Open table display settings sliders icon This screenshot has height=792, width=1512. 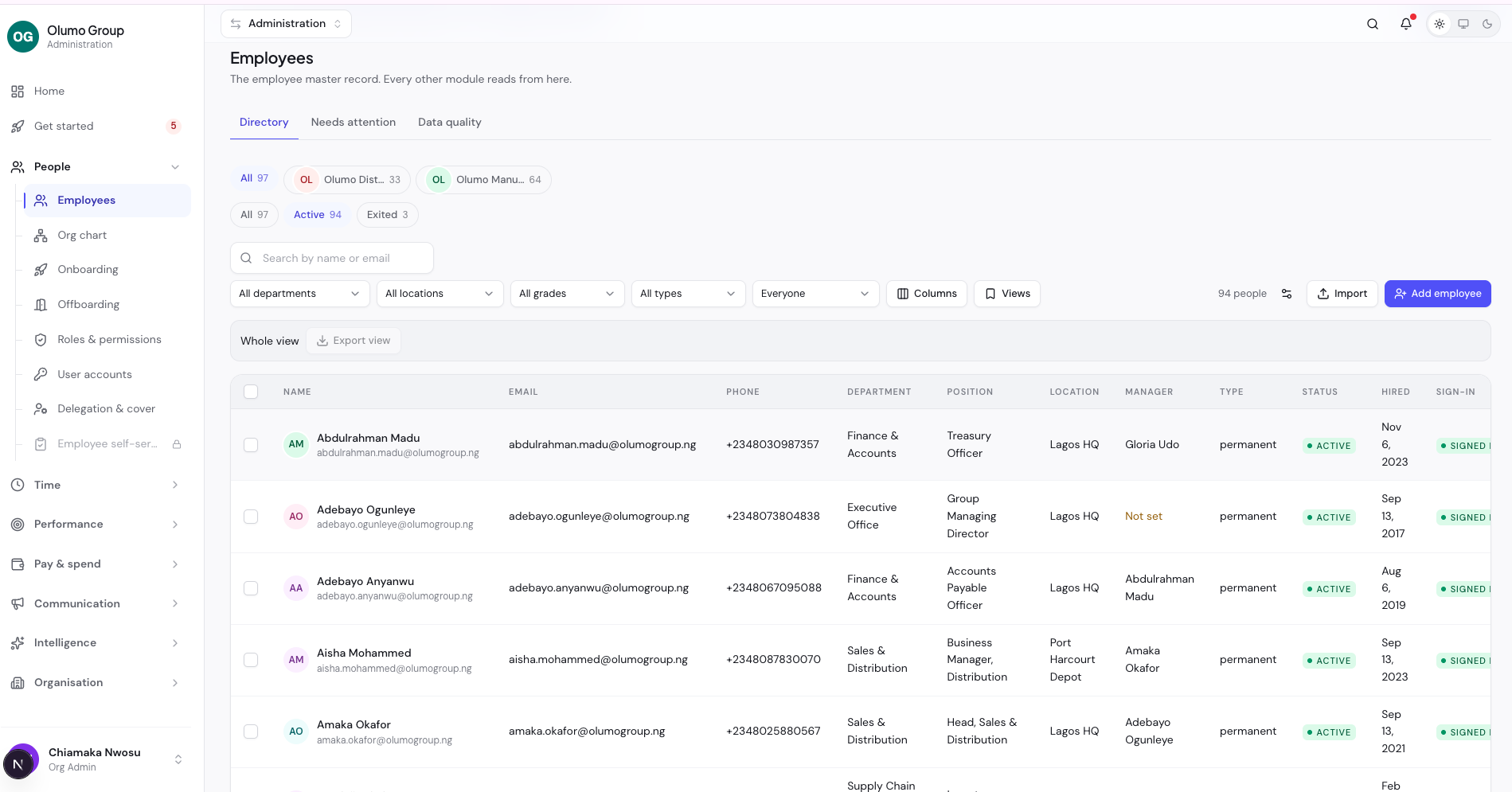tap(1287, 294)
